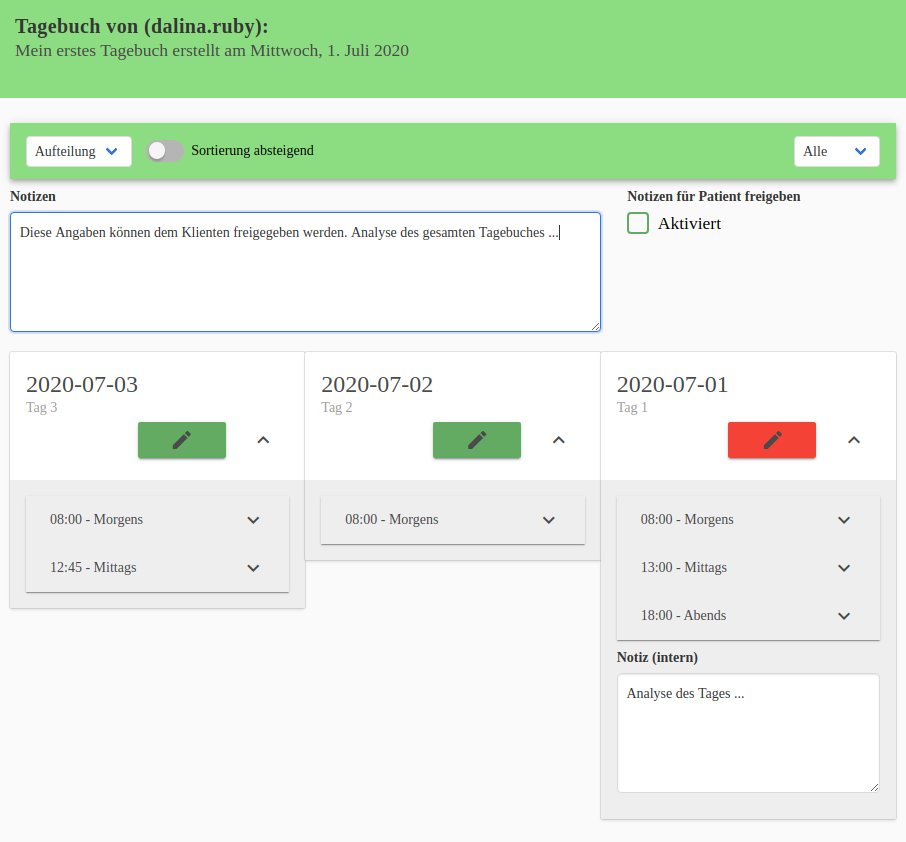Image resolution: width=906 pixels, height=842 pixels.
Task: Expand the 08:00 Morgens entry under 2020-07-01
Action: [x=843, y=519]
